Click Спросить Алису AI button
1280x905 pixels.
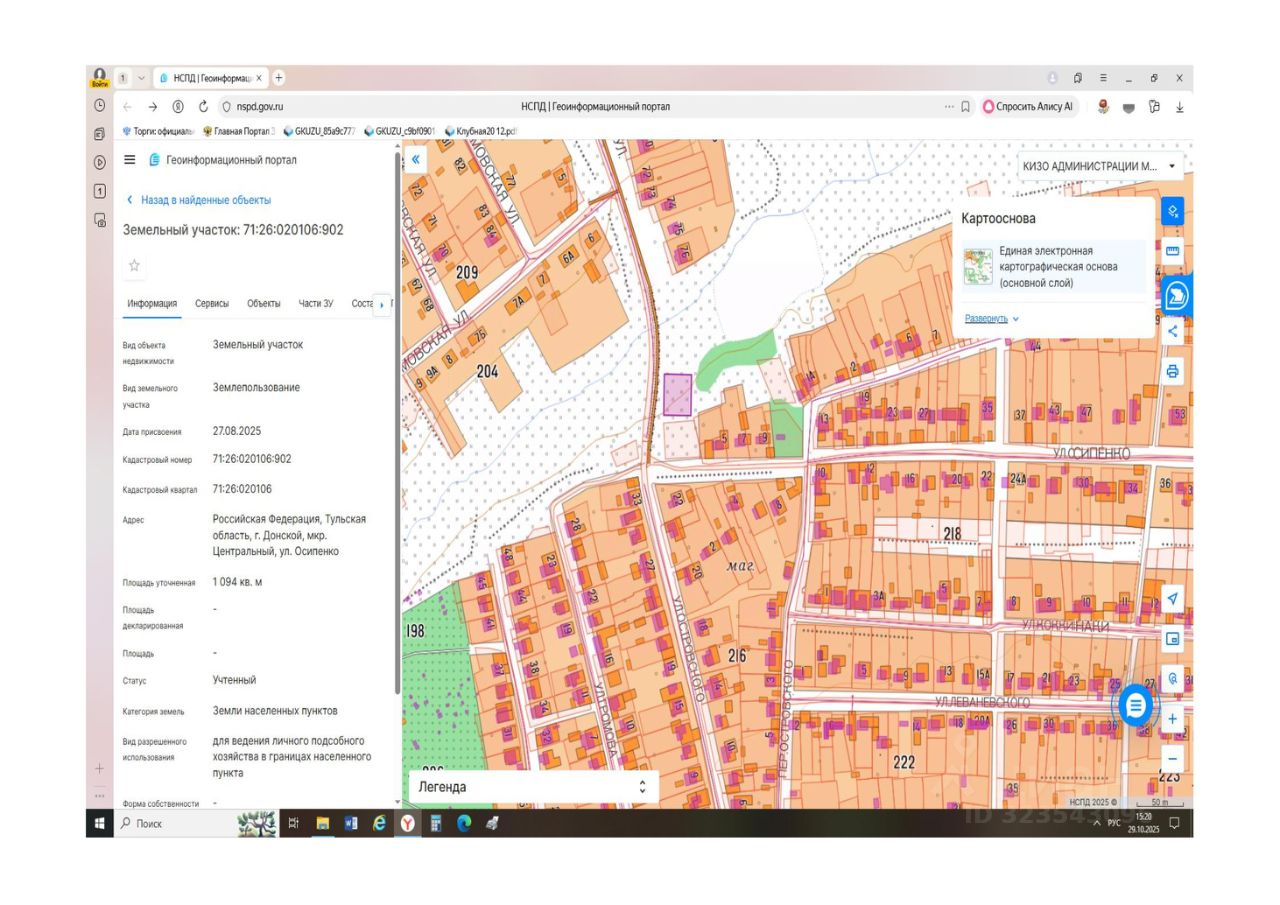(x=1028, y=107)
